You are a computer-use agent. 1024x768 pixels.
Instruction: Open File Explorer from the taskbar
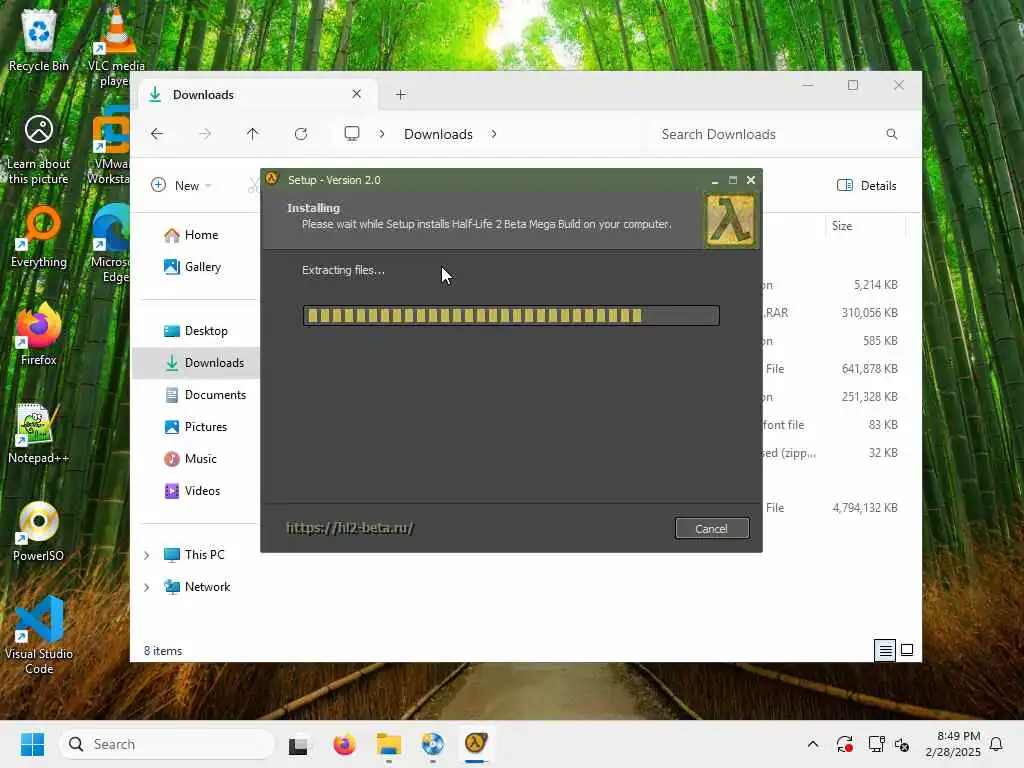389,744
